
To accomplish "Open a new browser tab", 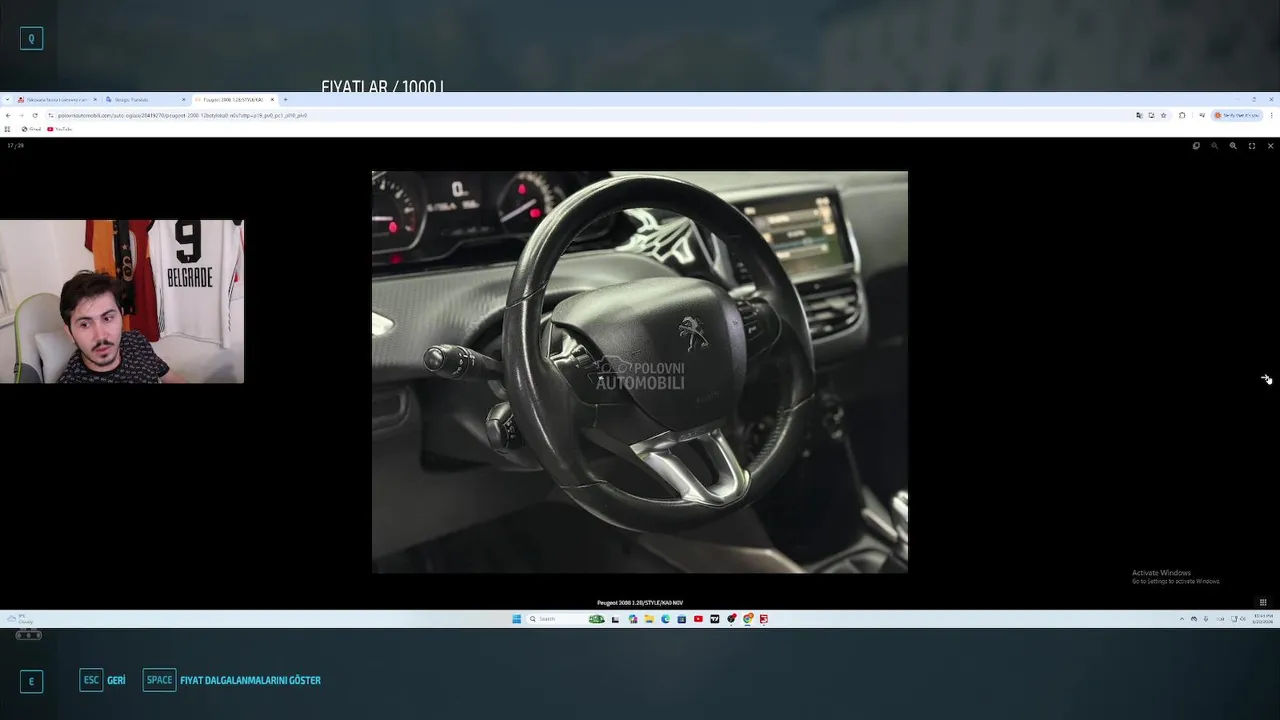I will tap(285, 99).
